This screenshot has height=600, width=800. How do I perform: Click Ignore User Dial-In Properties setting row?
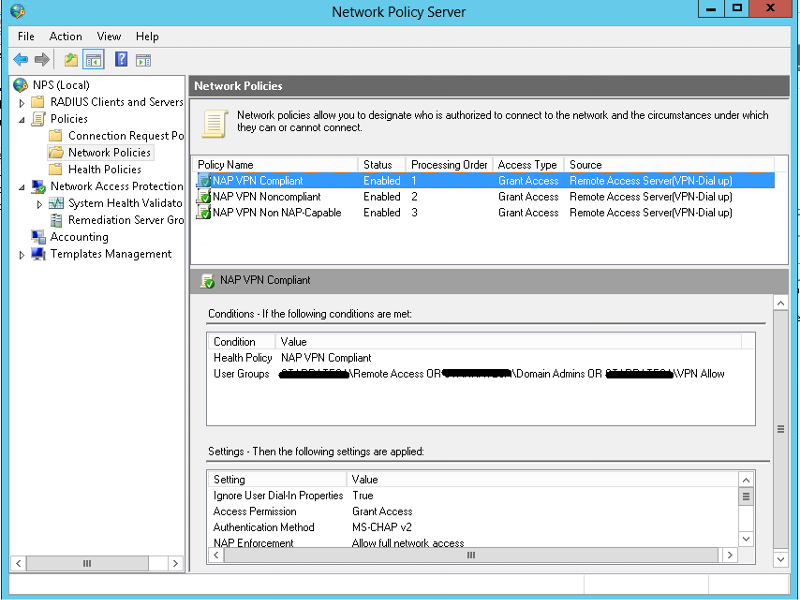(472, 495)
